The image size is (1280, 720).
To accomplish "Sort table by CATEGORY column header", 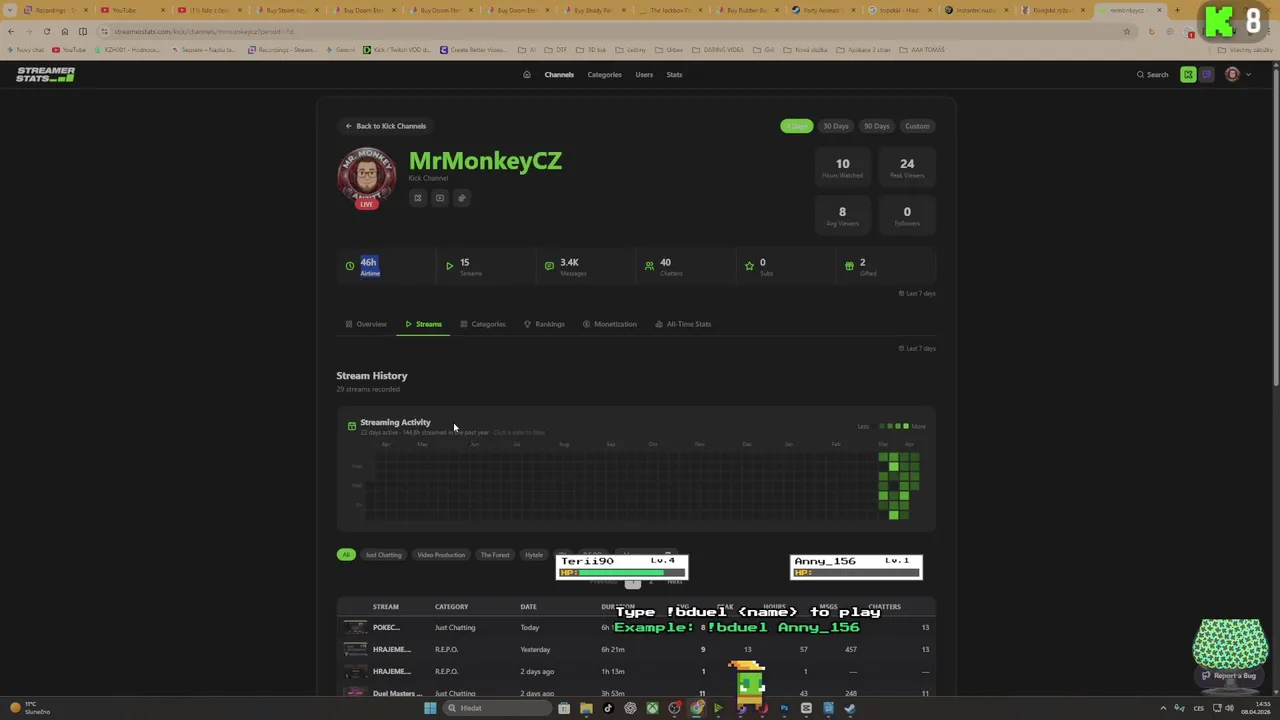I will [x=451, y=607].
